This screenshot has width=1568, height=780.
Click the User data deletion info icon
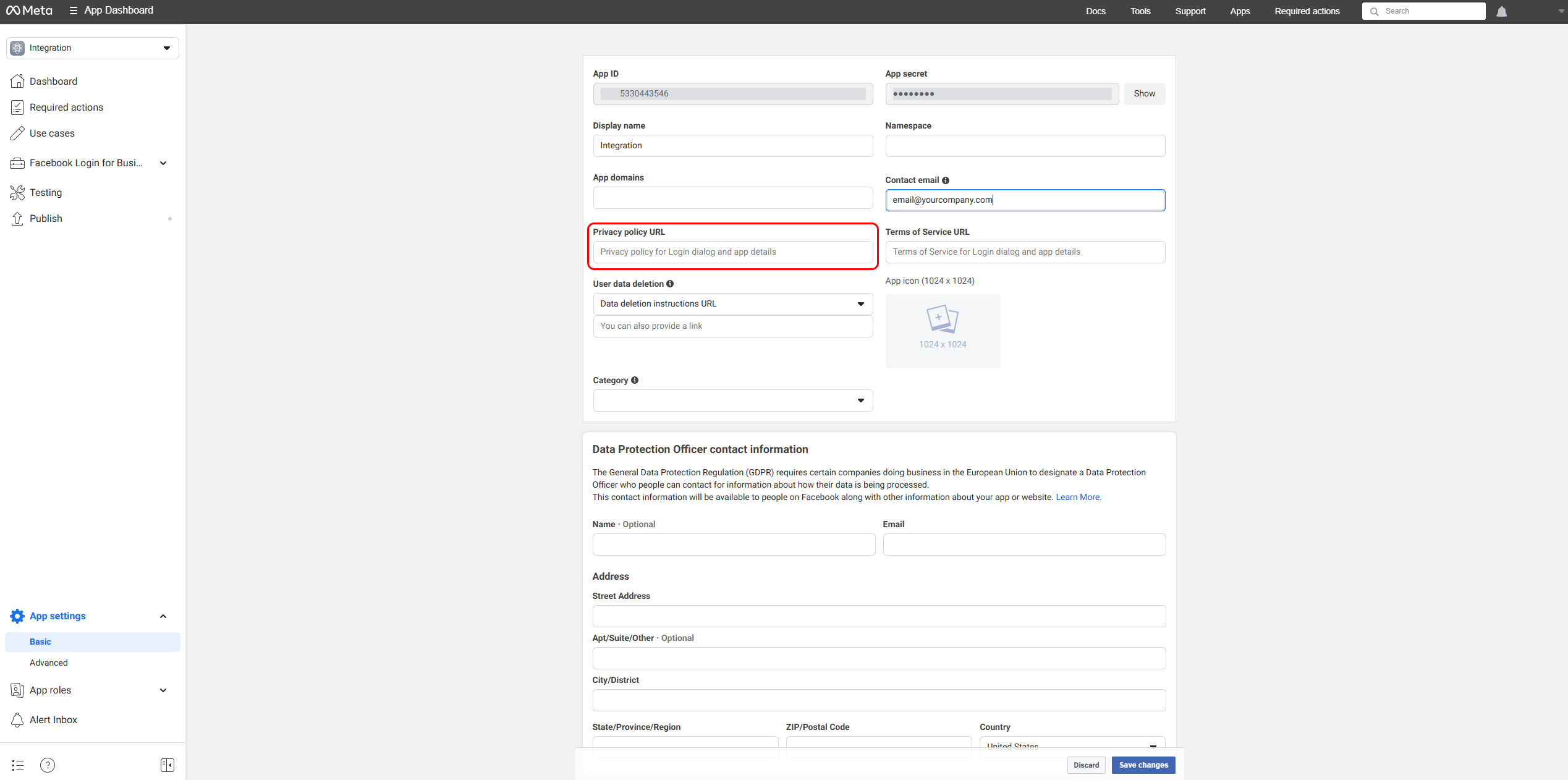[670, 284]
